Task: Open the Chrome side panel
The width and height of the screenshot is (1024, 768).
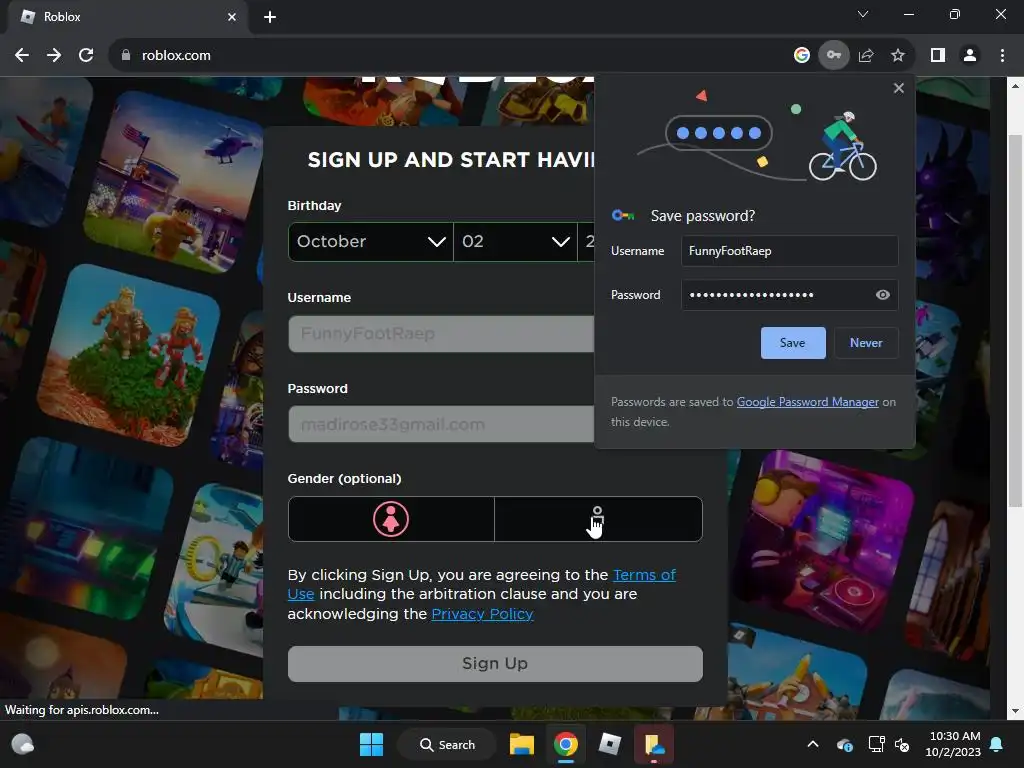Action: [938, 56]
